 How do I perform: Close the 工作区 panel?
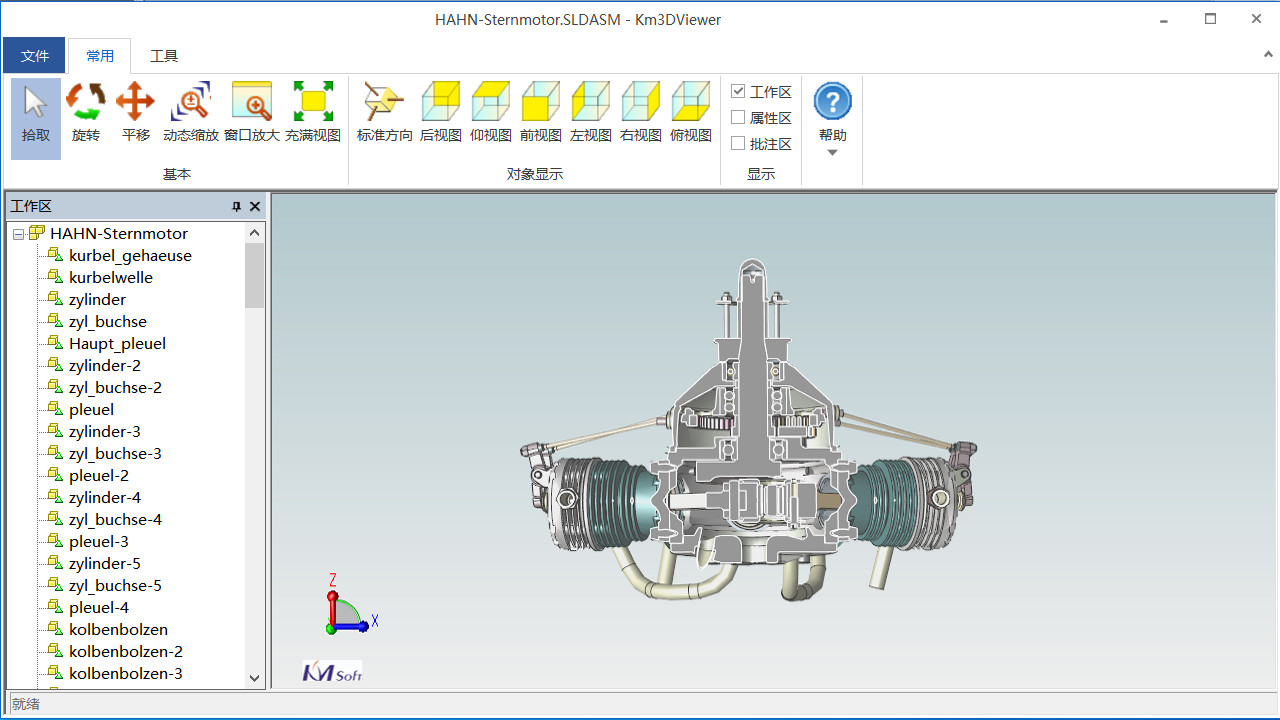[x=255, y=207]
